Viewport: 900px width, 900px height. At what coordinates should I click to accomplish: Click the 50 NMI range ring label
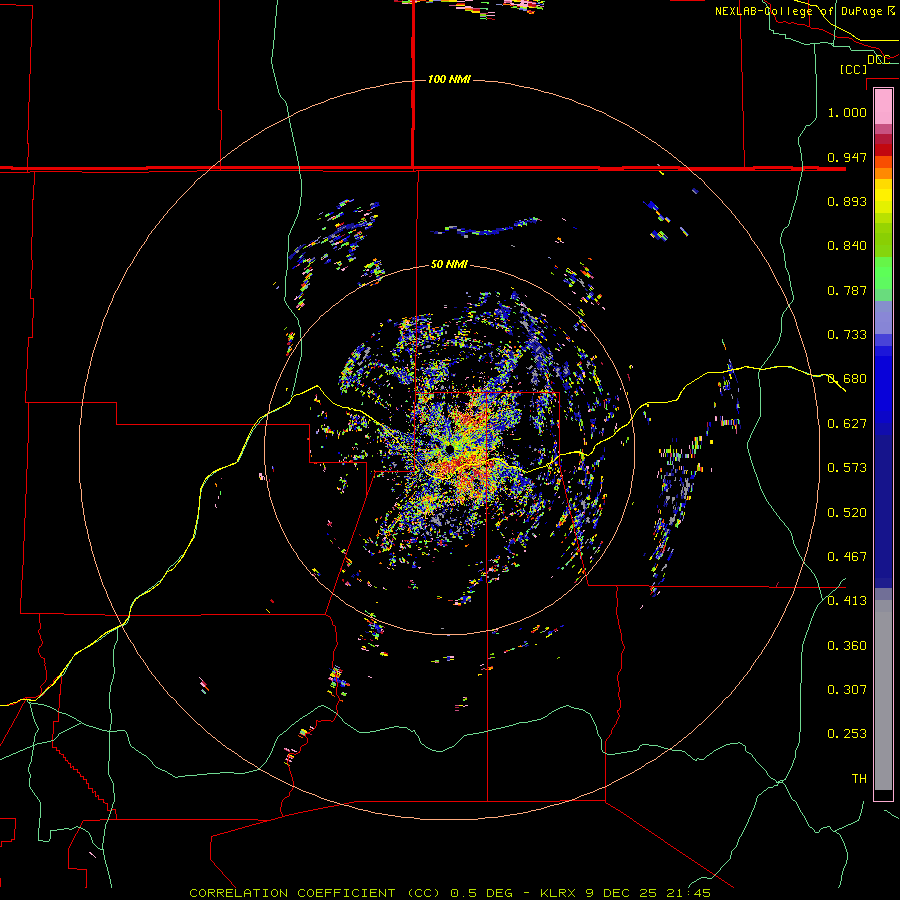point(449,264)
